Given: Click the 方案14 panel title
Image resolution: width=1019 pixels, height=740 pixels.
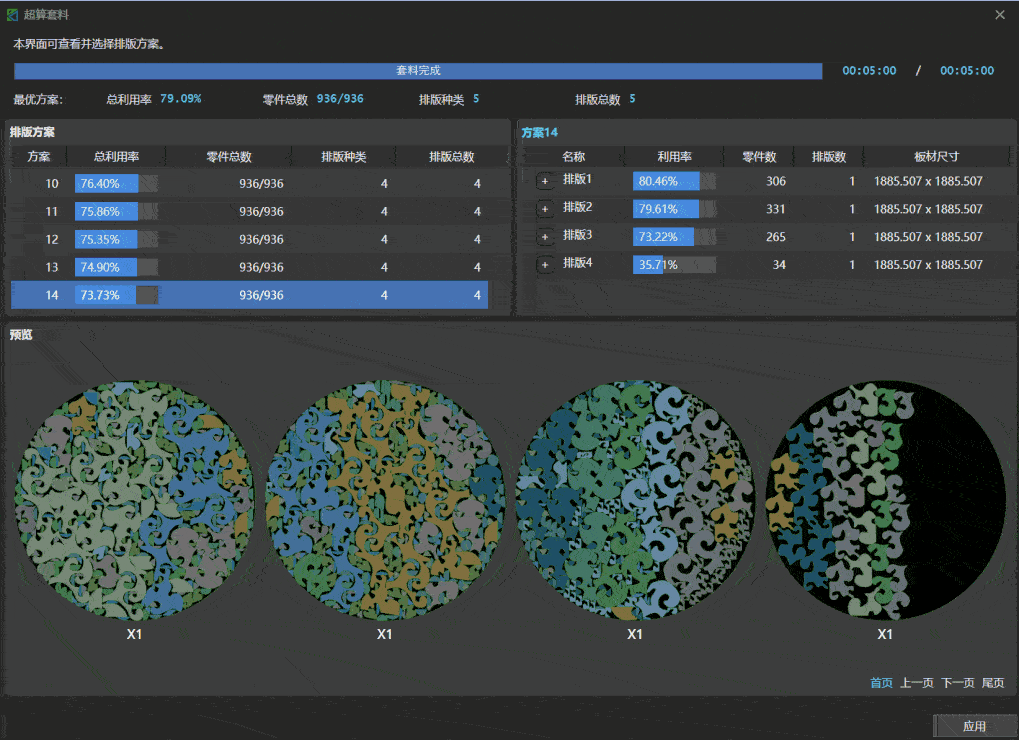Looking at the screenshot, I should [539, 133].
